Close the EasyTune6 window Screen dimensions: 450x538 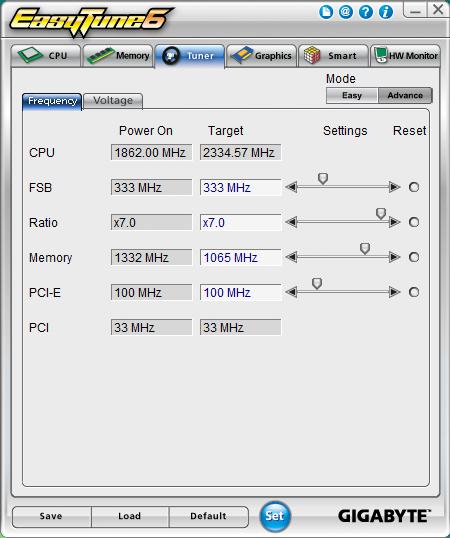click(x=438, y=10)
